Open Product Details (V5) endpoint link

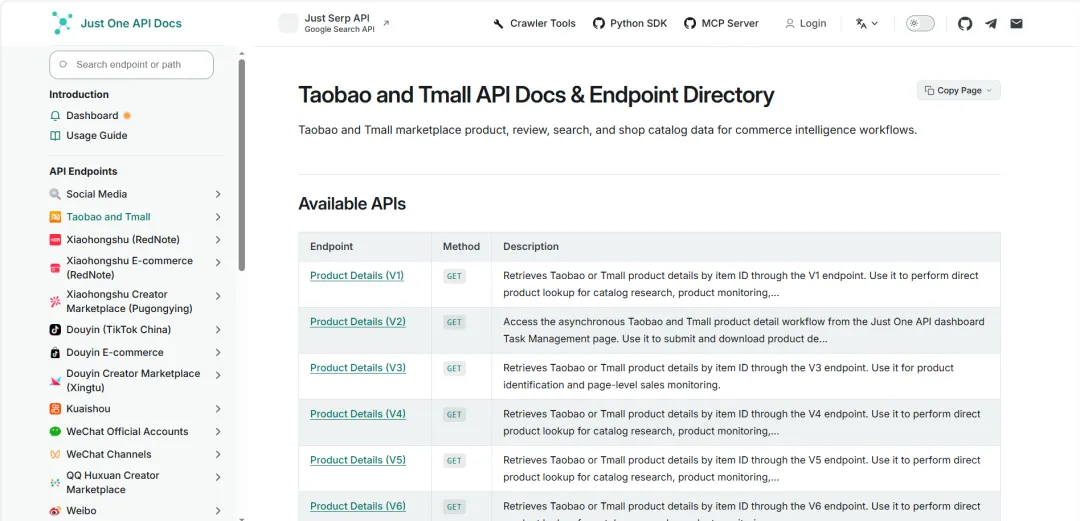(x=357, y=460)
